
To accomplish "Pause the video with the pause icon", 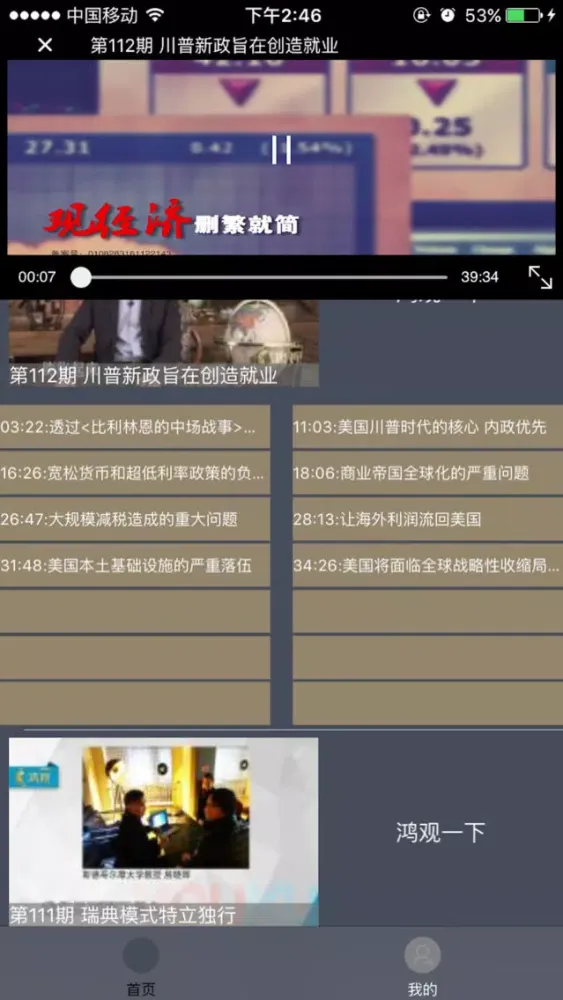I will click(x=281, y=150).
